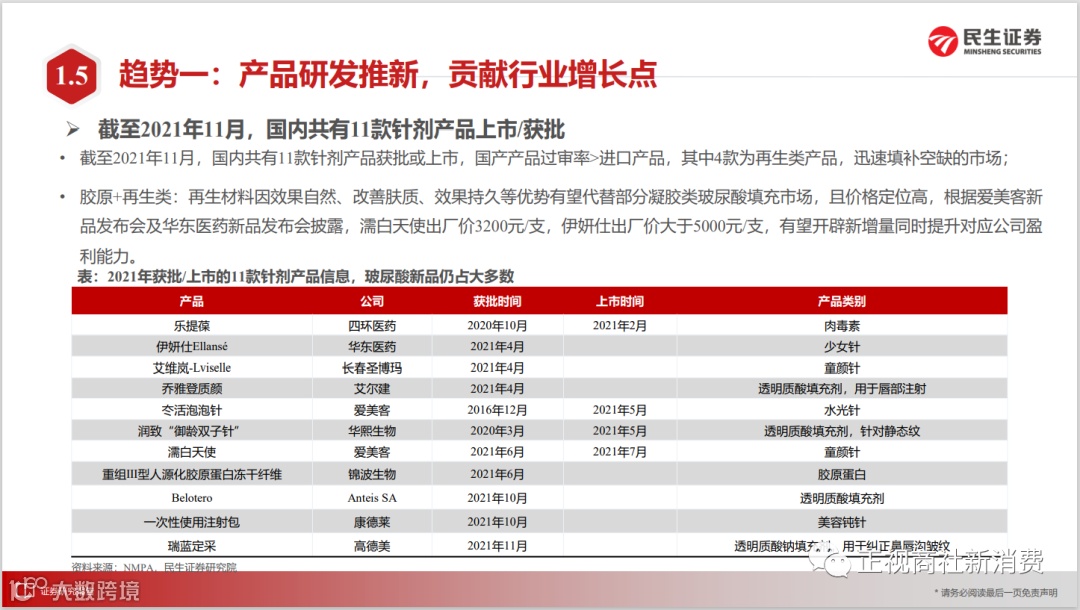The image size is (1080, 610).
Task: Select the 伊妍仕Ellansé product cell
Action: pos(191,346)
